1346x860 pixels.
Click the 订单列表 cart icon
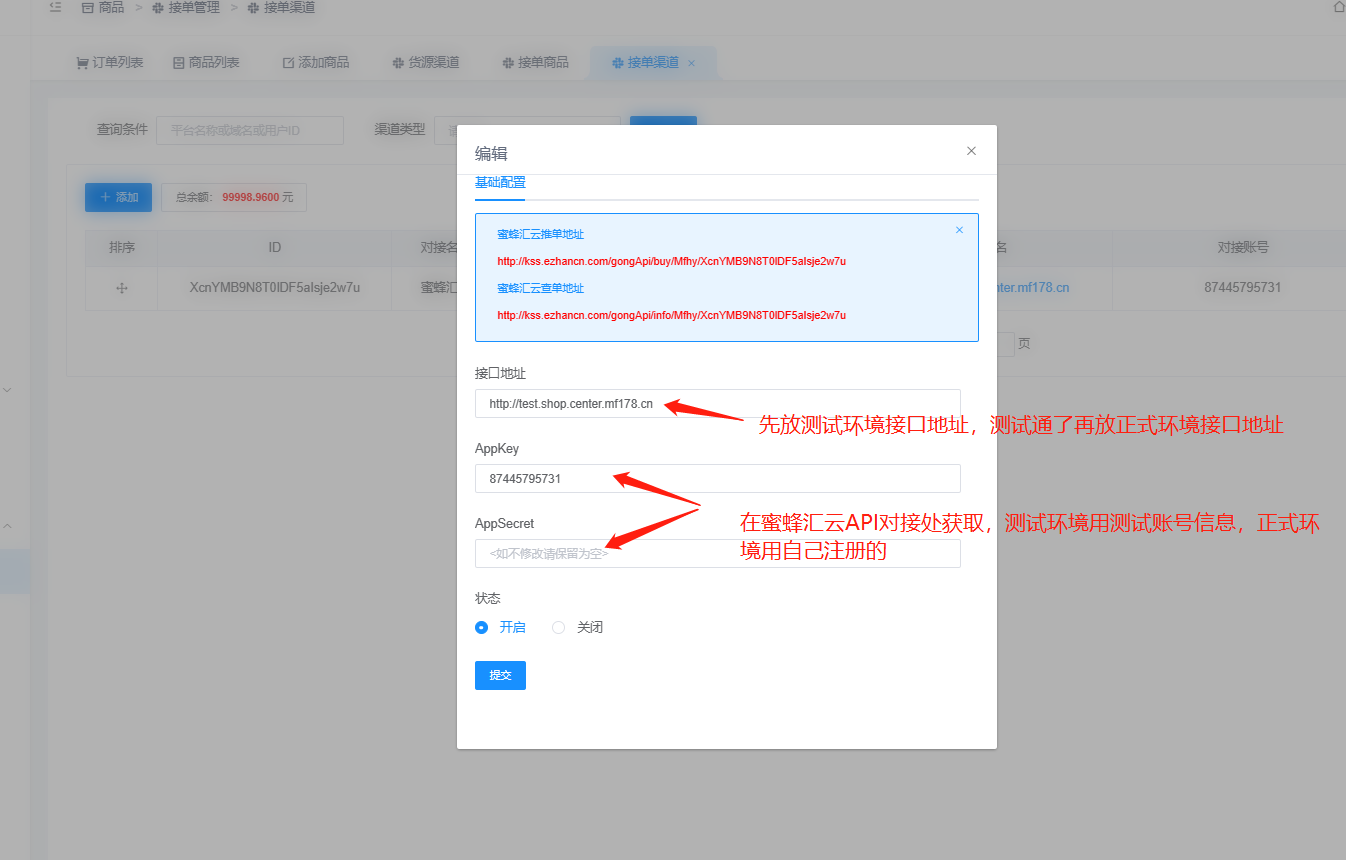coord(82,63)
